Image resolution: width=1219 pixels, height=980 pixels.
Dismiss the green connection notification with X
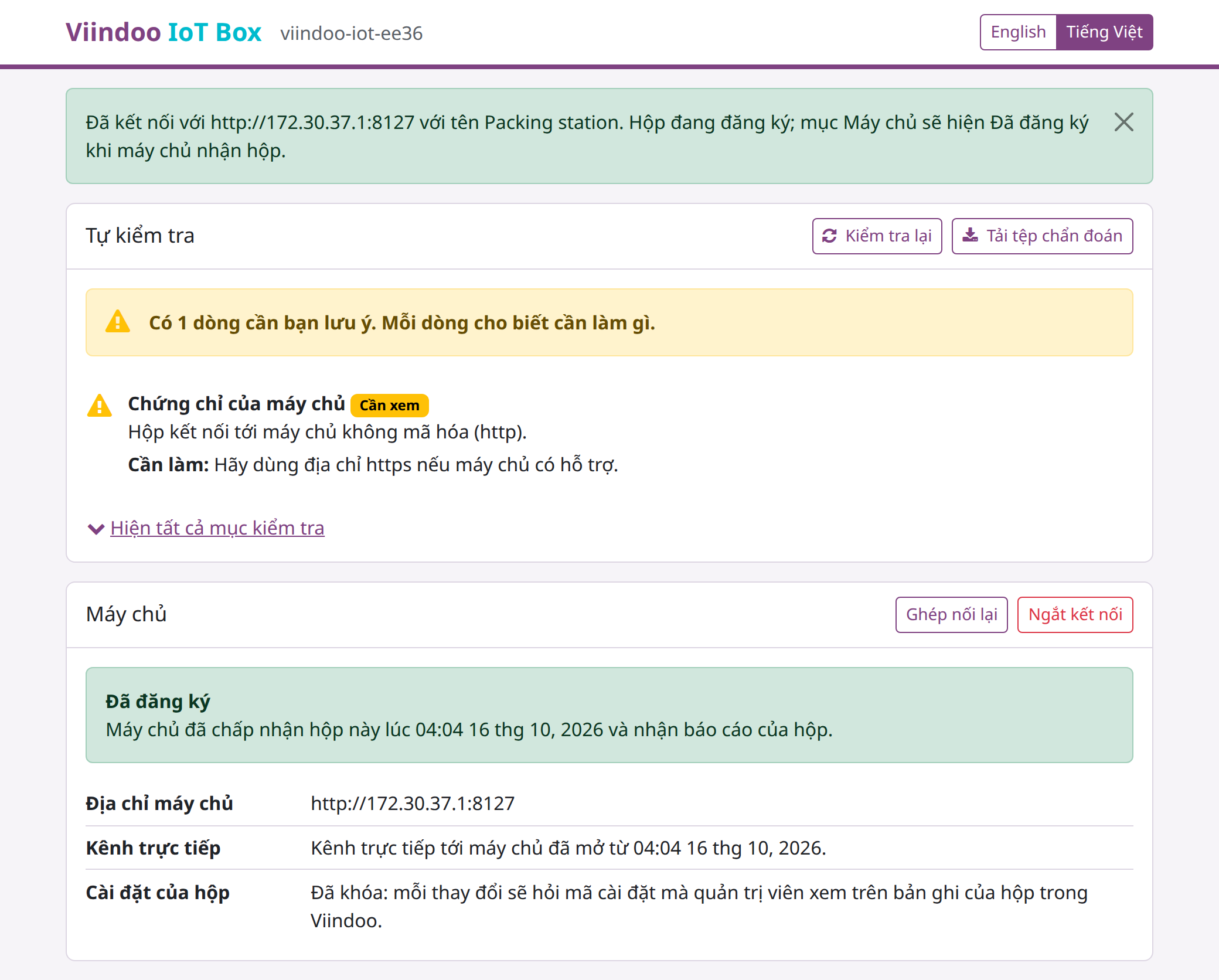pyautogui.click(x=1123, y=122)
